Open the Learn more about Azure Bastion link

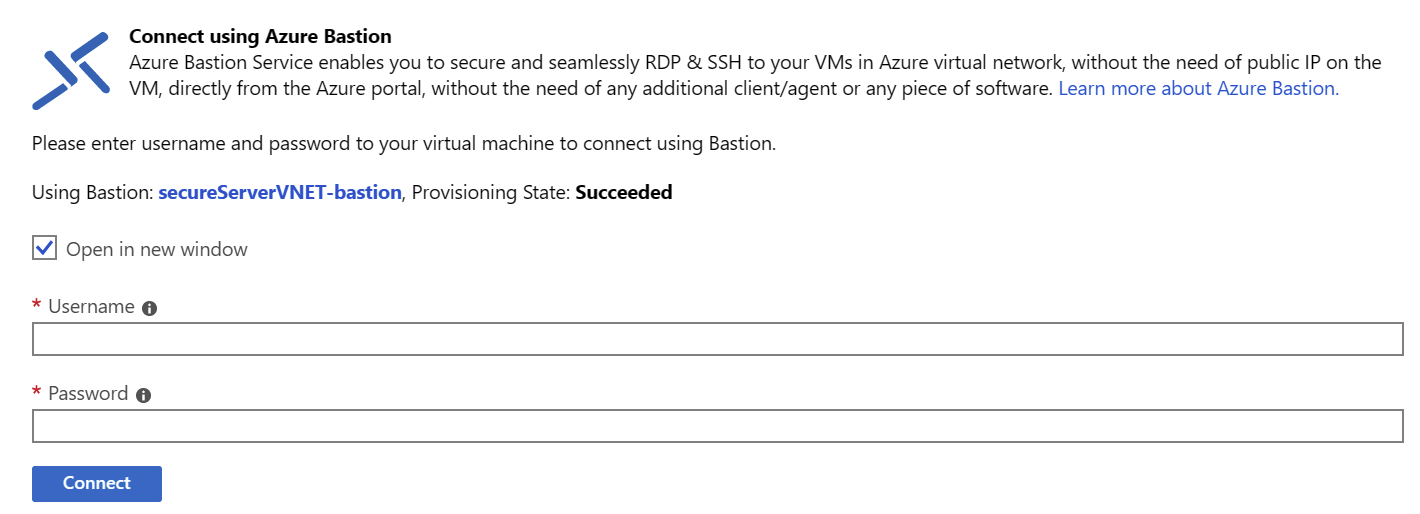(1198, 88)
